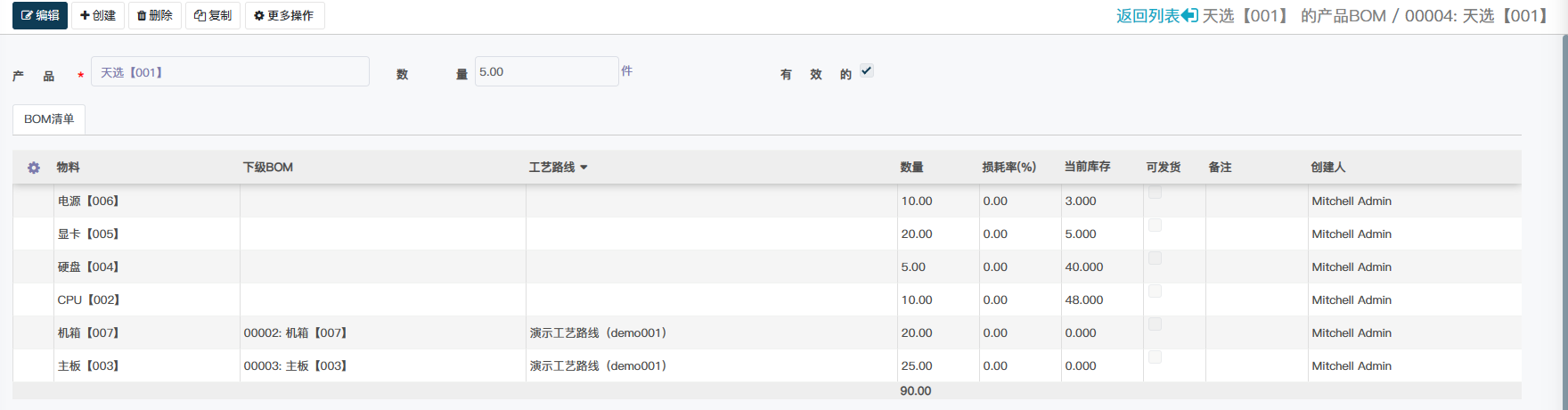Expand the 工艺路线 column header dropdown
The image size is (1568, 410).
click(x=584, y=168)
